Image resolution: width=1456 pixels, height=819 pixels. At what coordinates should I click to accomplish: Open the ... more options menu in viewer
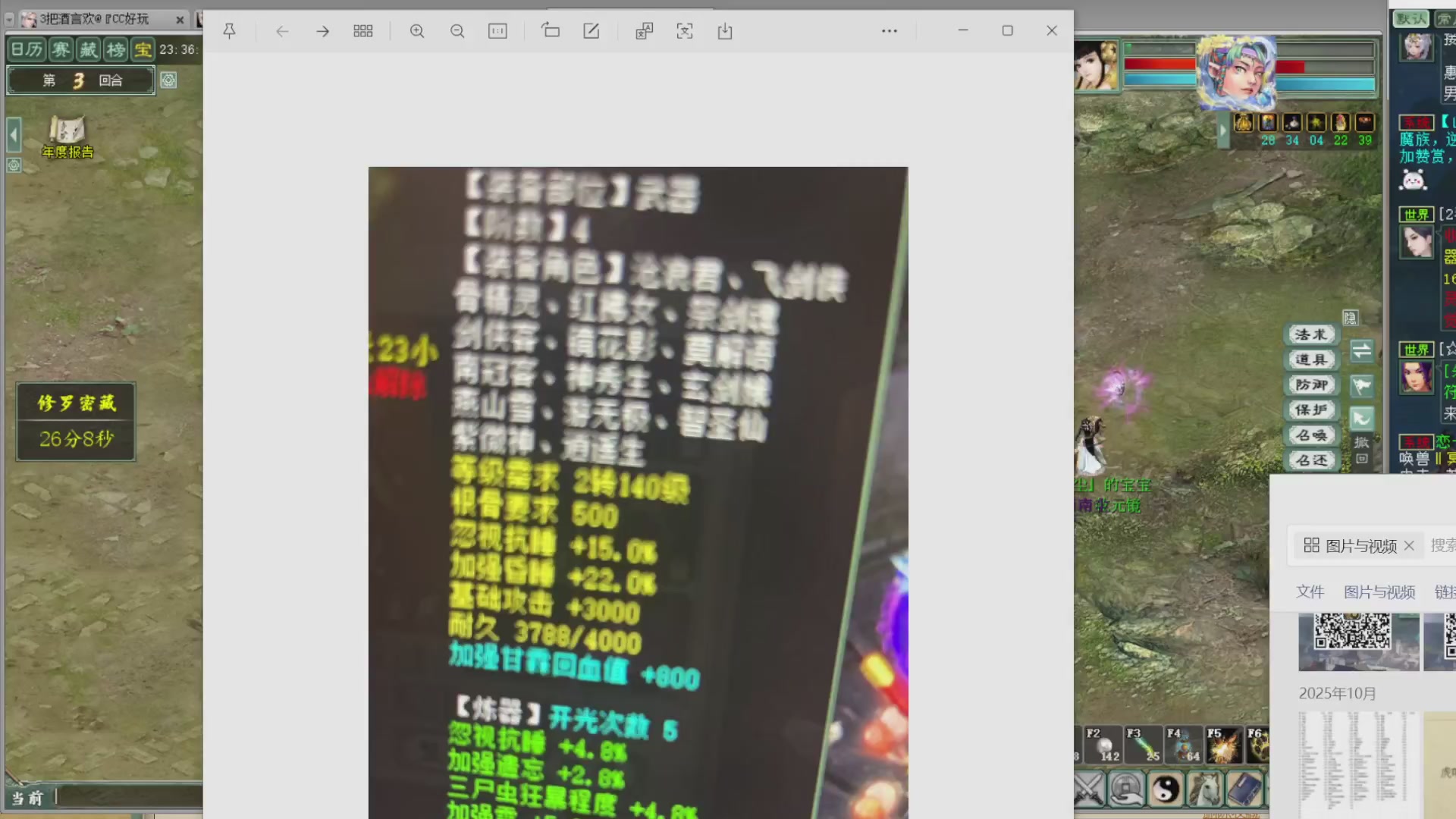(x=889, y=31)
